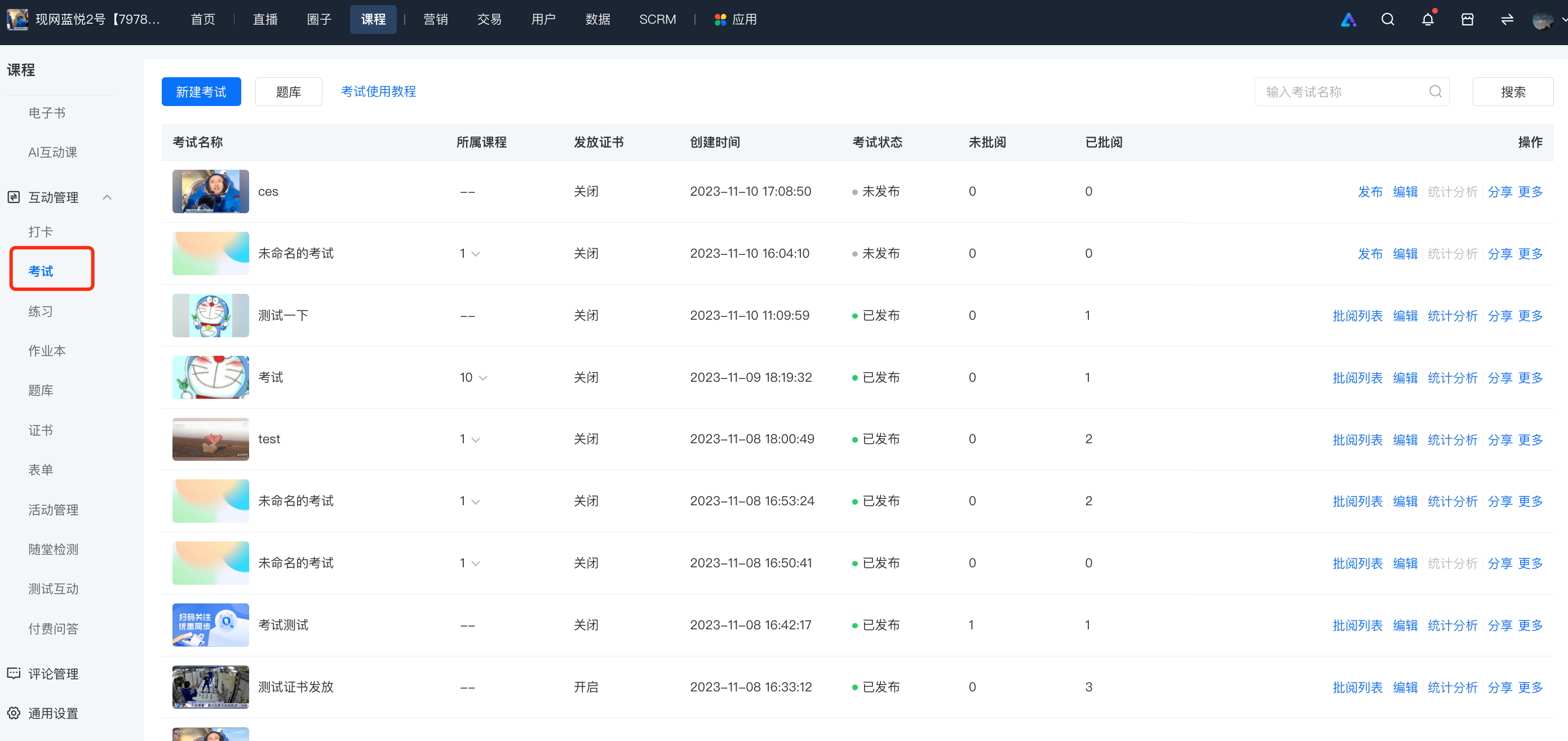The height and width of the screenshot is (741, 1568).
Task: Click the 搜索 button
Action: point(1513,91)
